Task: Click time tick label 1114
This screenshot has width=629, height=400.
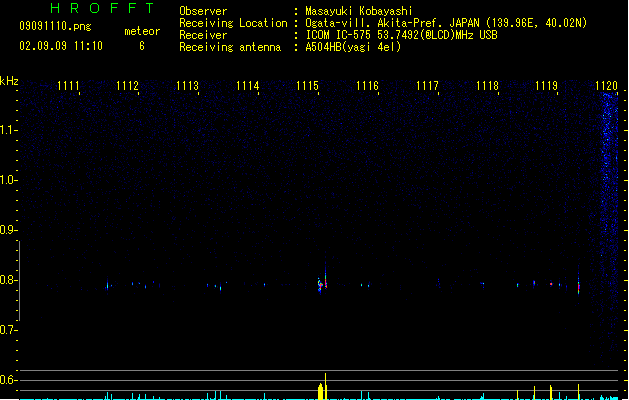Action: coord(248,86)
